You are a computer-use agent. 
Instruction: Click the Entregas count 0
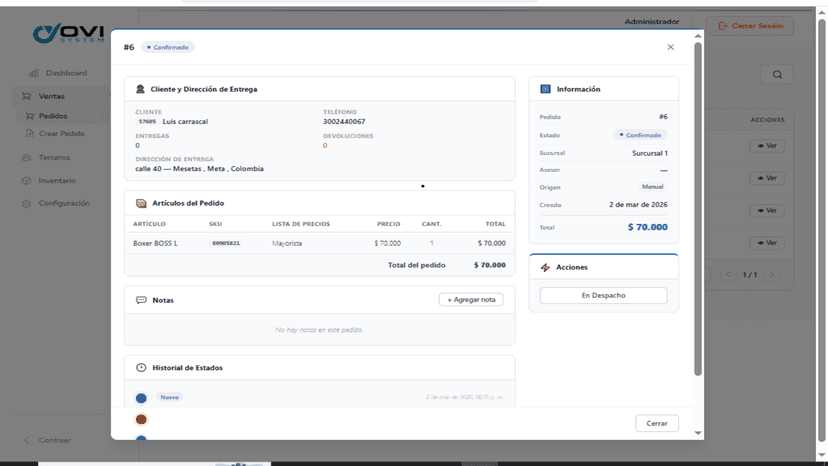point(137,145)
